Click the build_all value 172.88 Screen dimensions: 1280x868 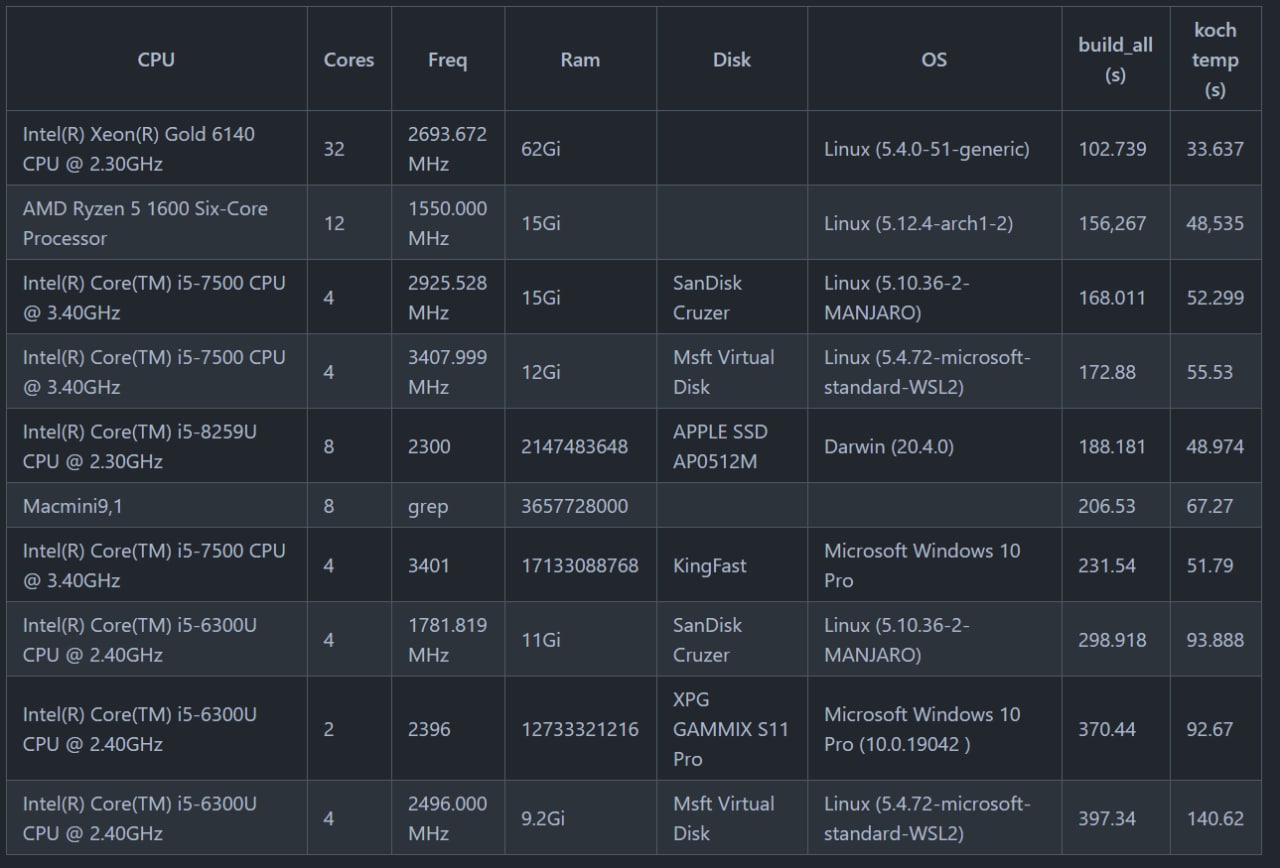pyautogui.click(x=1107, y=372)
